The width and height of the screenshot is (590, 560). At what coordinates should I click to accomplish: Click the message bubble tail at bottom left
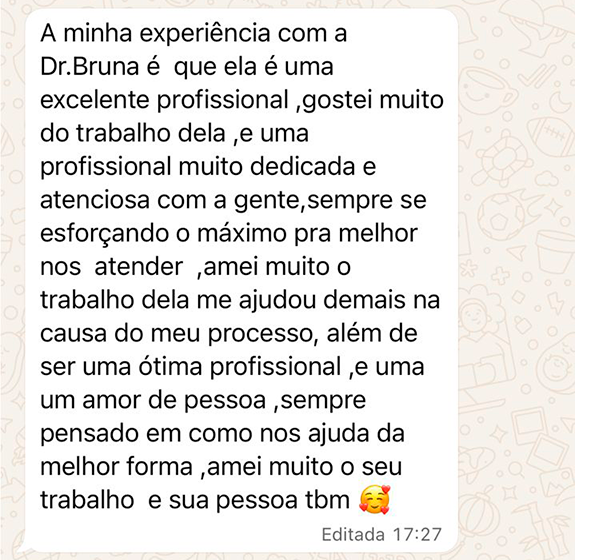(23, 549)
